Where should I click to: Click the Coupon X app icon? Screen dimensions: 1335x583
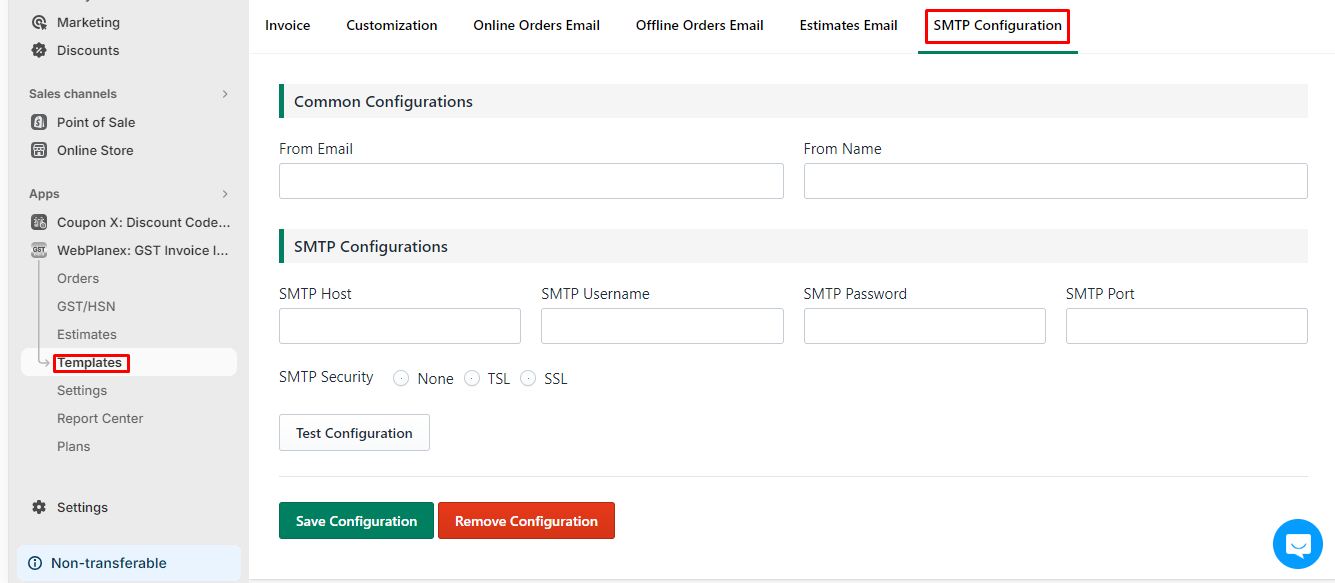(39, 222)
